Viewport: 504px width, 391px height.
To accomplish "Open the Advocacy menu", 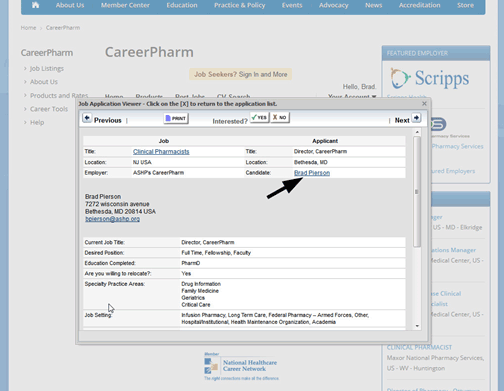I will point(334,5).
